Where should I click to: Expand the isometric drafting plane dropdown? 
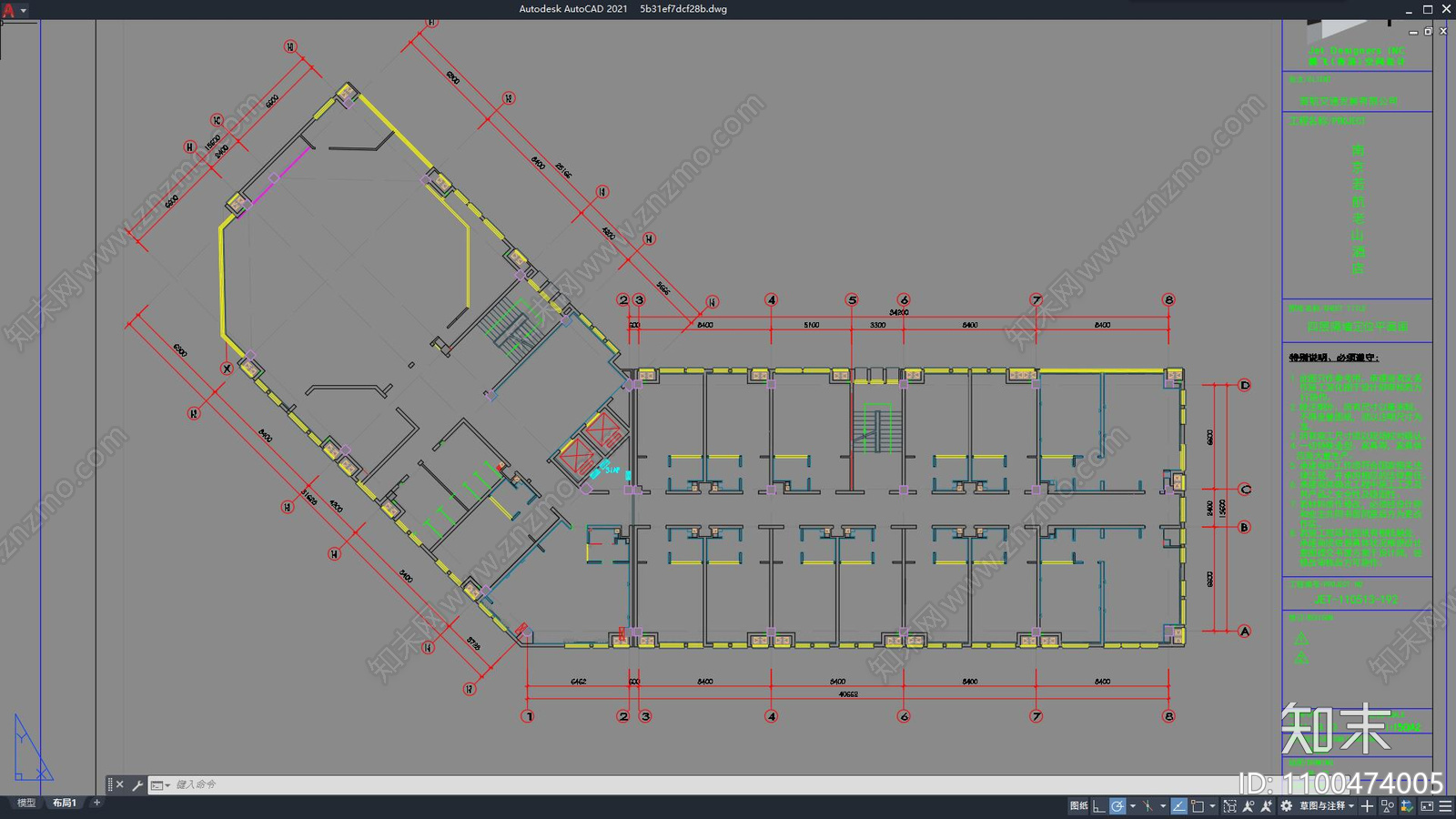pos(1163,806)
